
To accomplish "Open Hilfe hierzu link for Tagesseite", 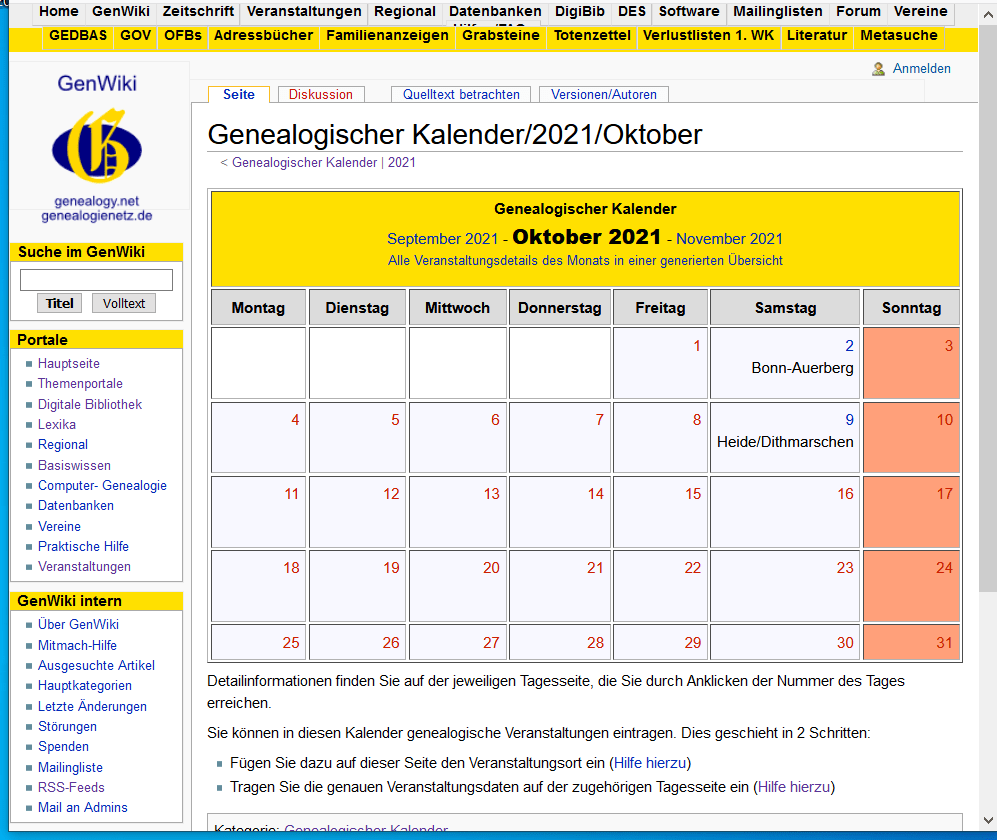I will (x=794, y=787).
